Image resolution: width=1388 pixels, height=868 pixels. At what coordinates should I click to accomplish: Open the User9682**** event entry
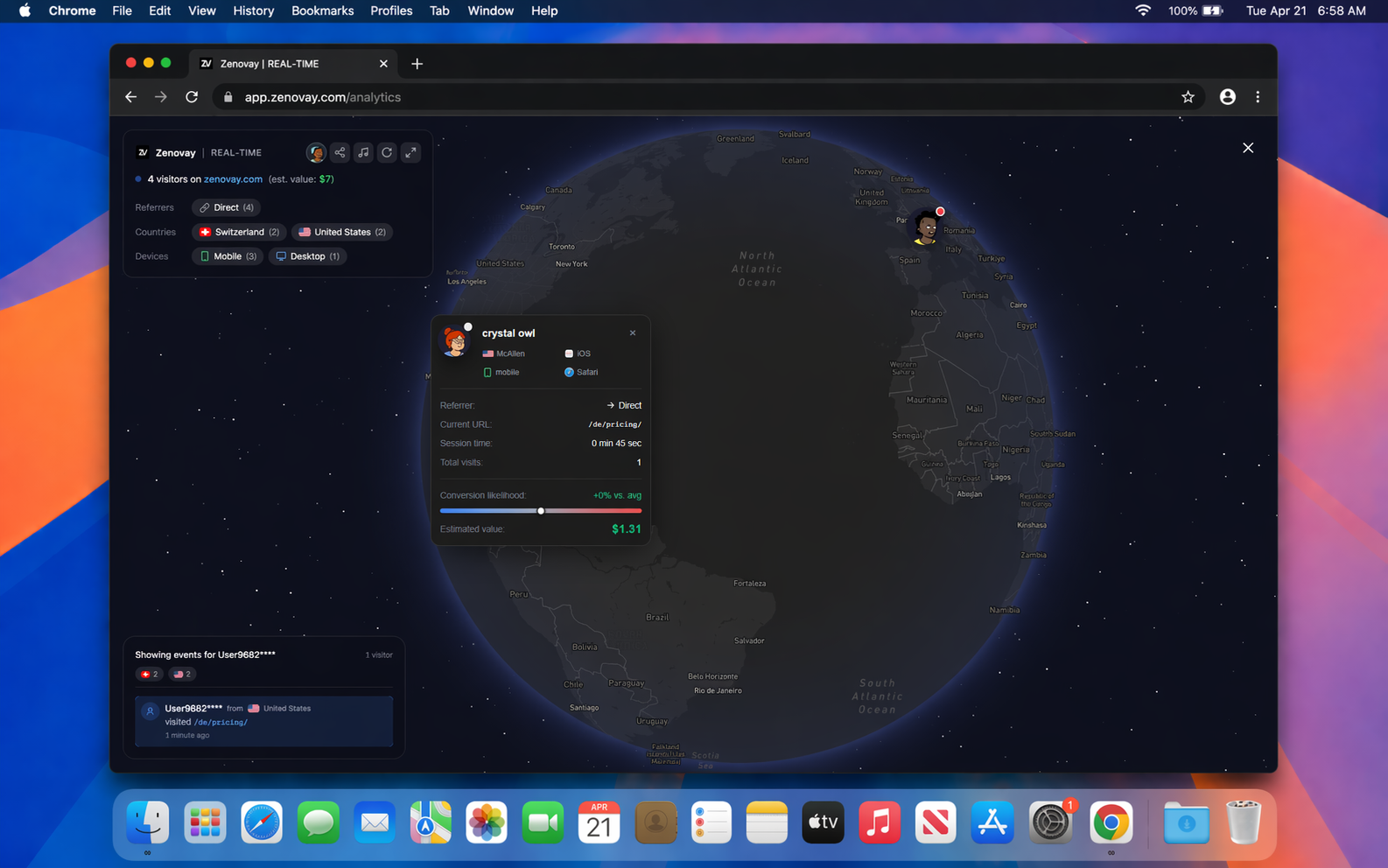263,721
